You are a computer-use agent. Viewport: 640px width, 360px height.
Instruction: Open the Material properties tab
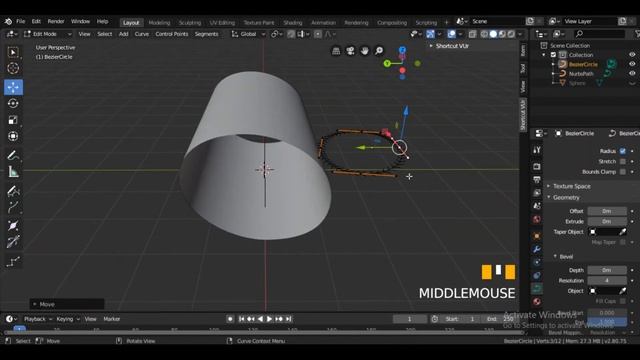pyautogui.click(x=537, y=302)
